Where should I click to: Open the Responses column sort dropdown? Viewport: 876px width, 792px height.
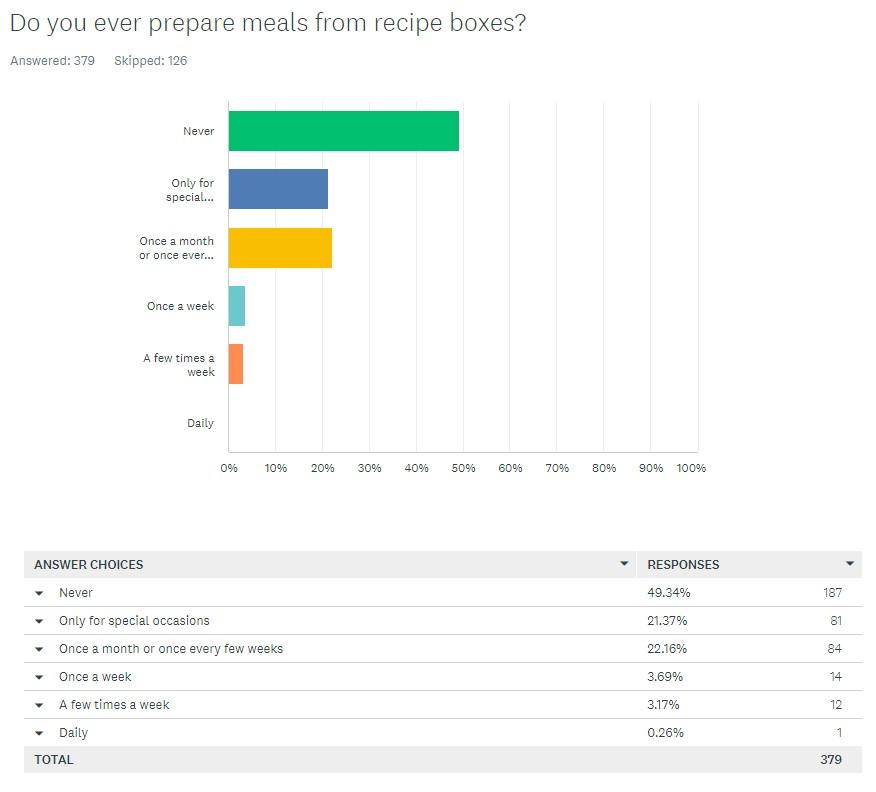850,564
